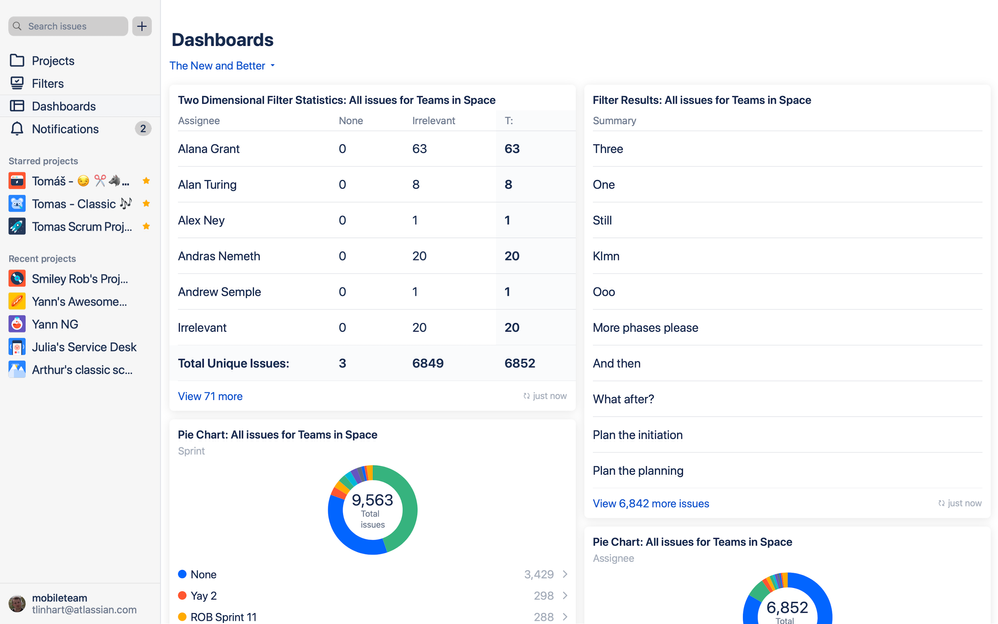Open Notifications in the sidebar

tap(80, 129)
